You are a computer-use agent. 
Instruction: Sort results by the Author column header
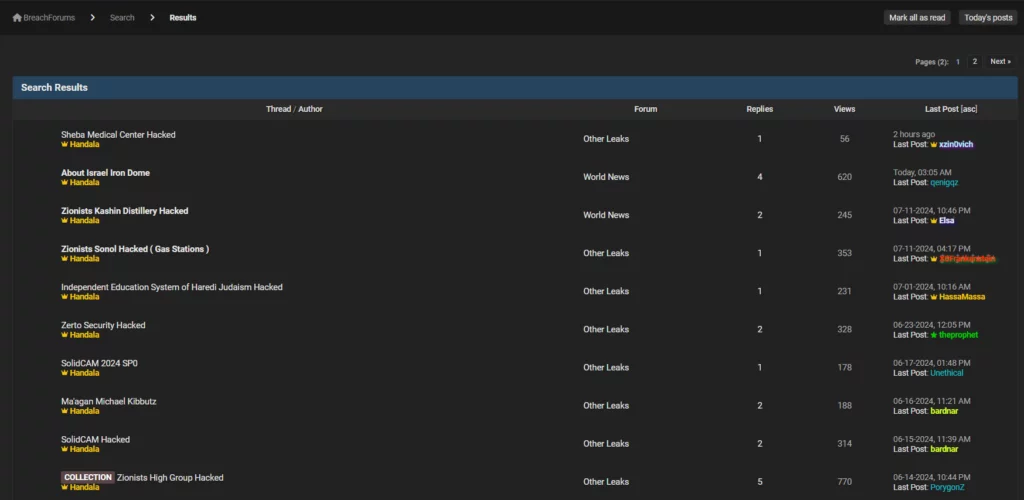tap(310, 109)
